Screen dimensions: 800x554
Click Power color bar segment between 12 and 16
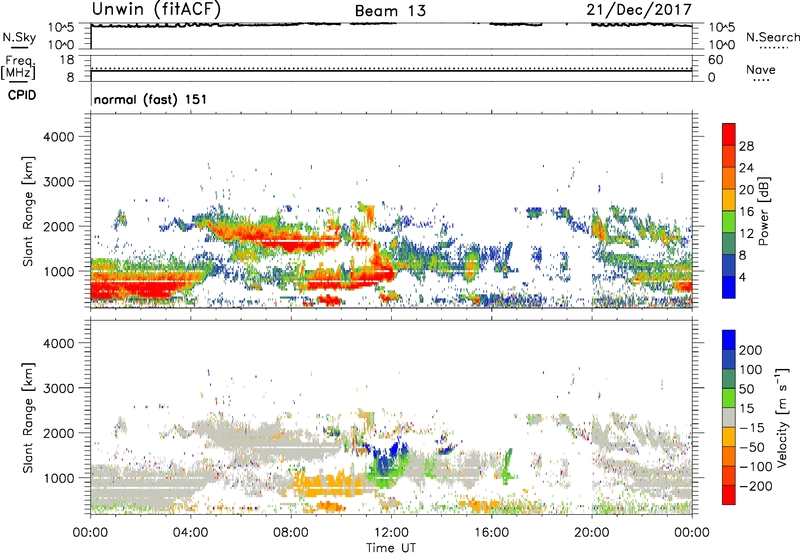coord(729,222)
